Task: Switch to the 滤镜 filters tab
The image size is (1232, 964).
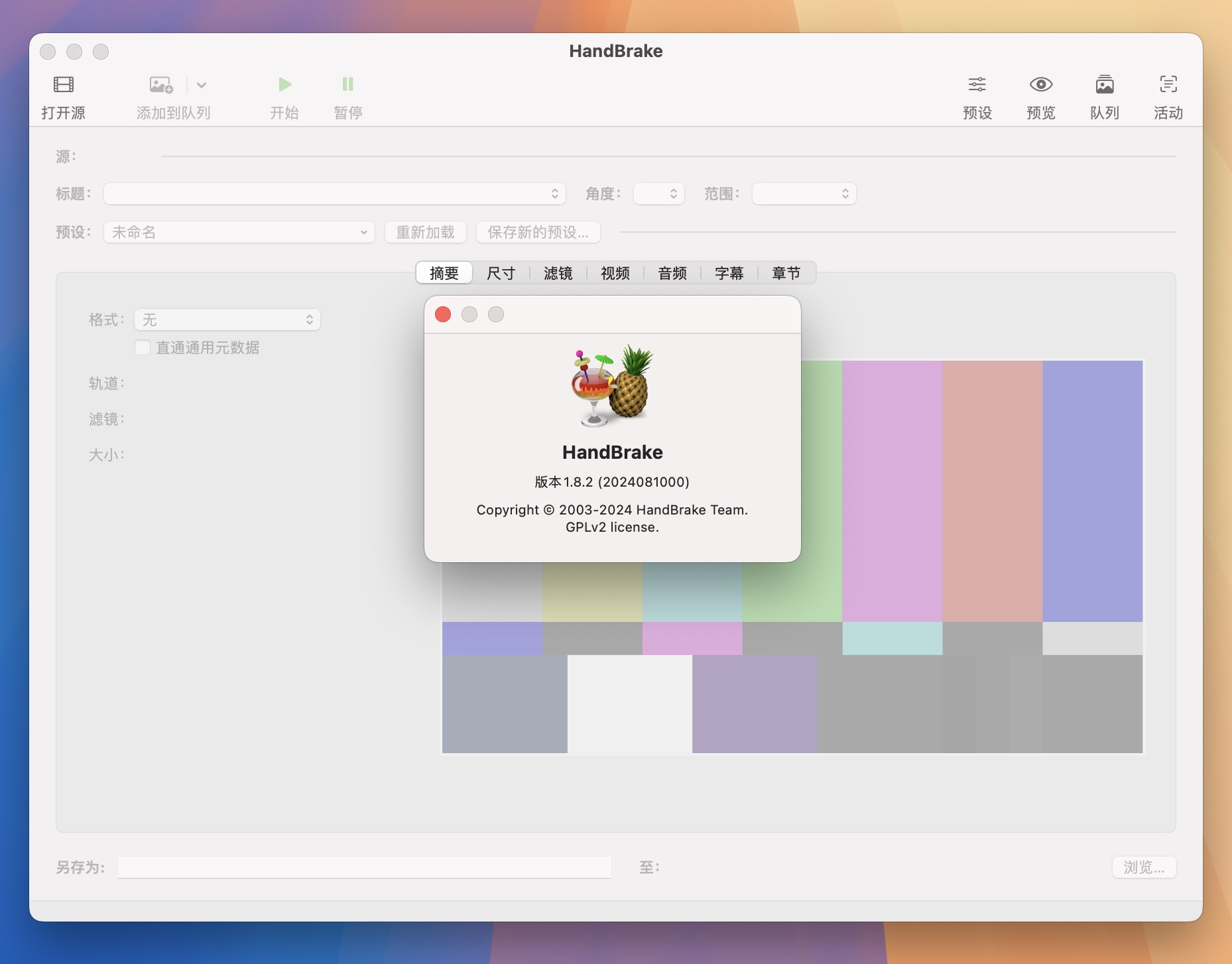Action: pyautogui.click(x=558, y=273)
